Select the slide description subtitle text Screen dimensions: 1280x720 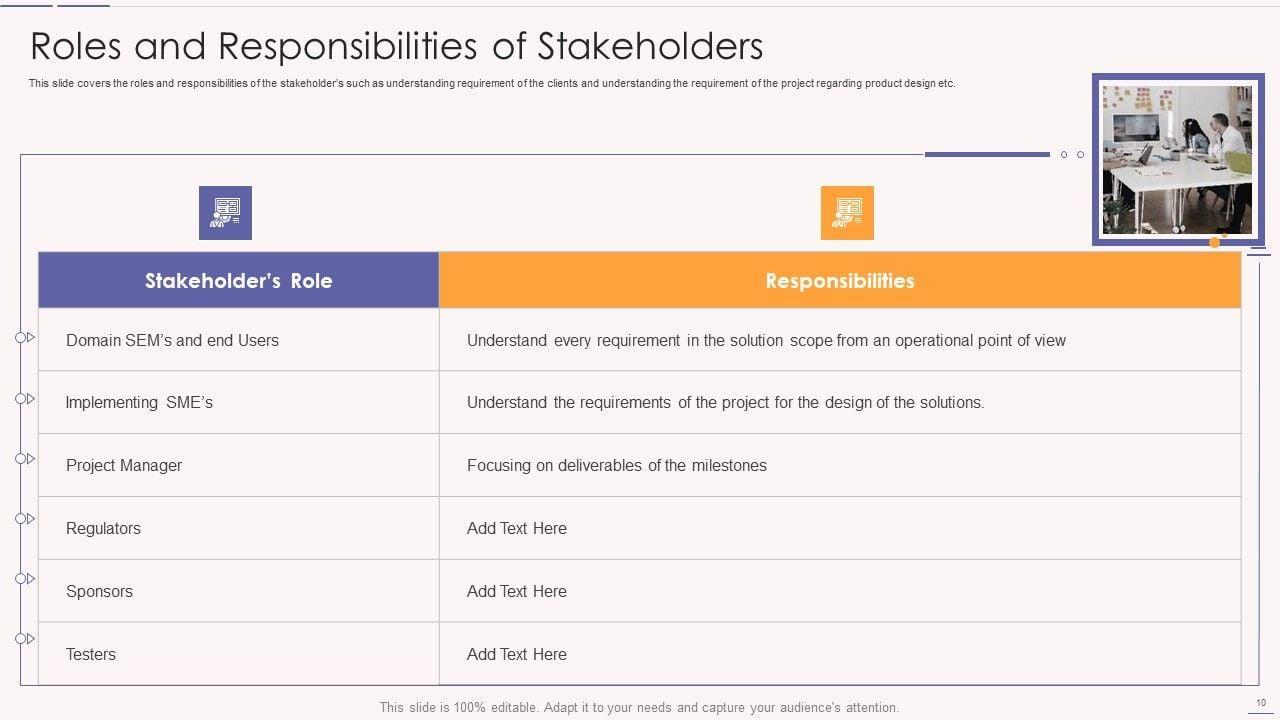coord(492,84)
